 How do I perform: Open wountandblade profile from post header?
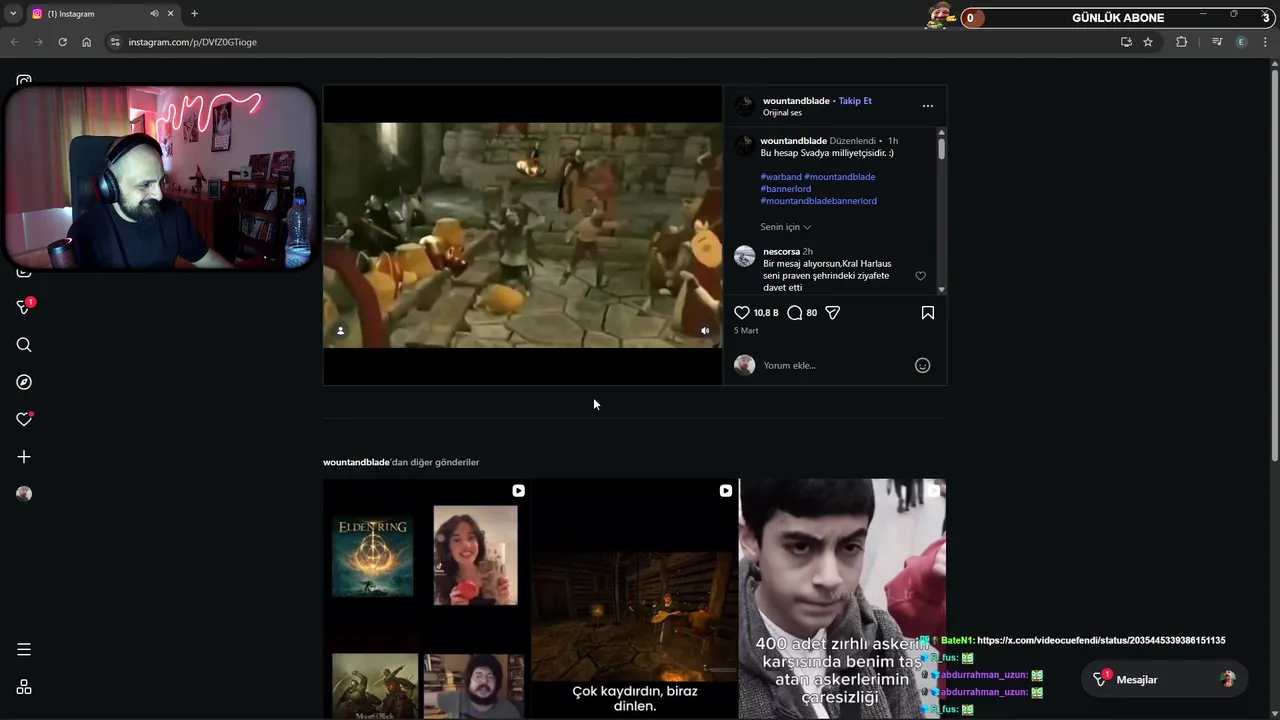point(796,101)
